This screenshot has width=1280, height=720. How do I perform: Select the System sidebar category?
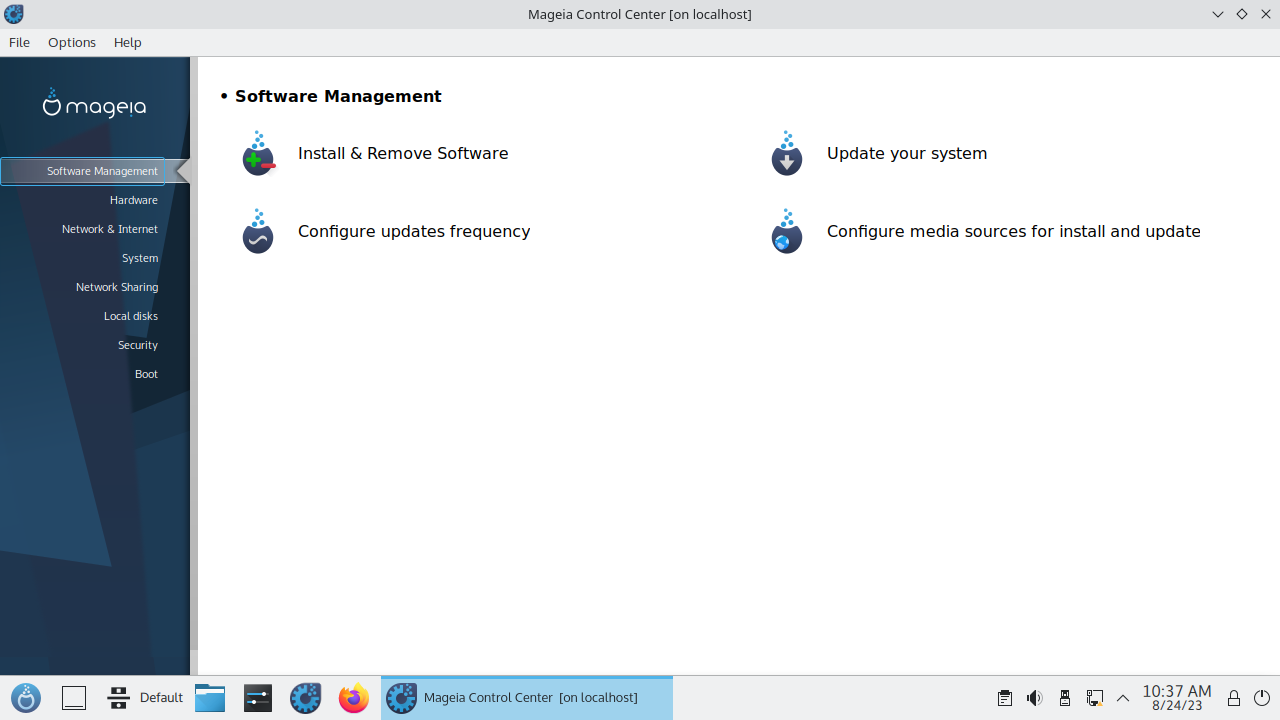click(140, 258)
